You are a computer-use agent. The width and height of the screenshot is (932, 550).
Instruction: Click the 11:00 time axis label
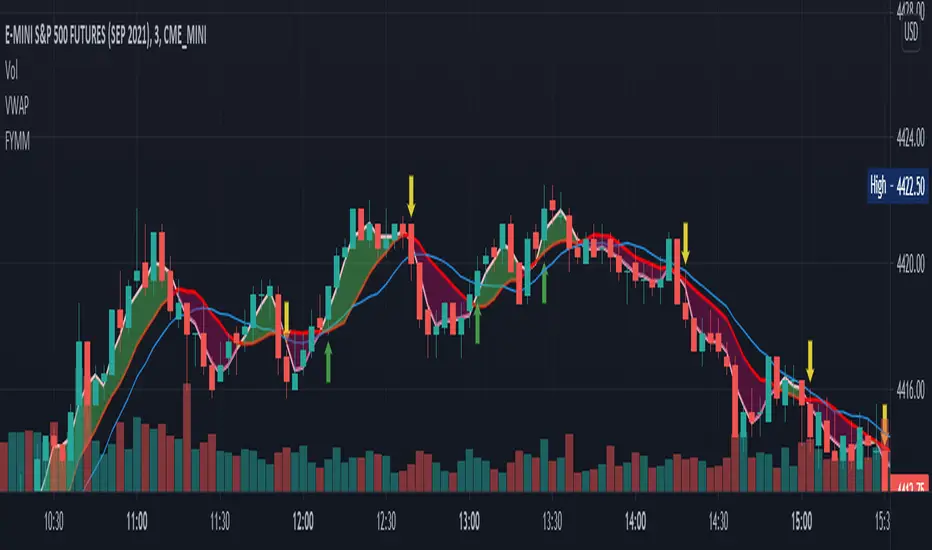(137, 521)
